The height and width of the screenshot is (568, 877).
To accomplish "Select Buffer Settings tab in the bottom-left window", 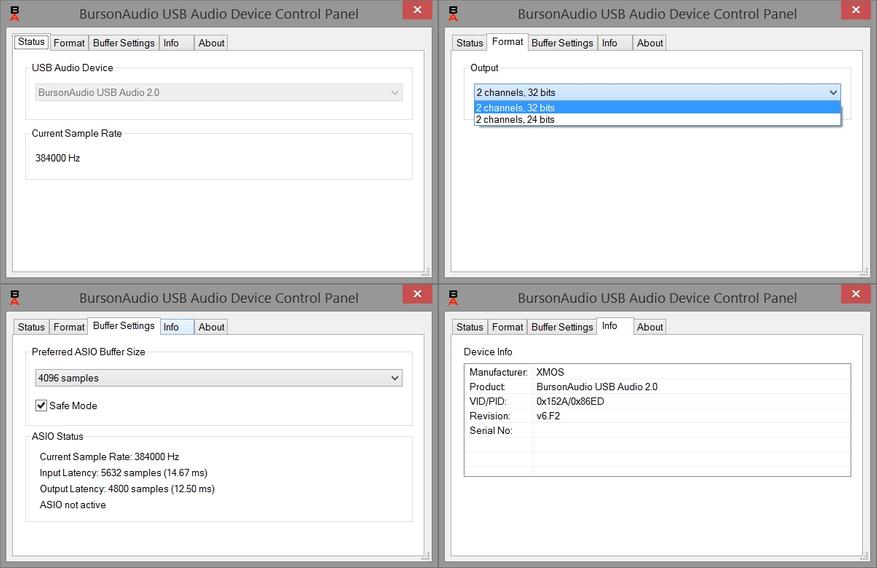I will coord(124,326).
